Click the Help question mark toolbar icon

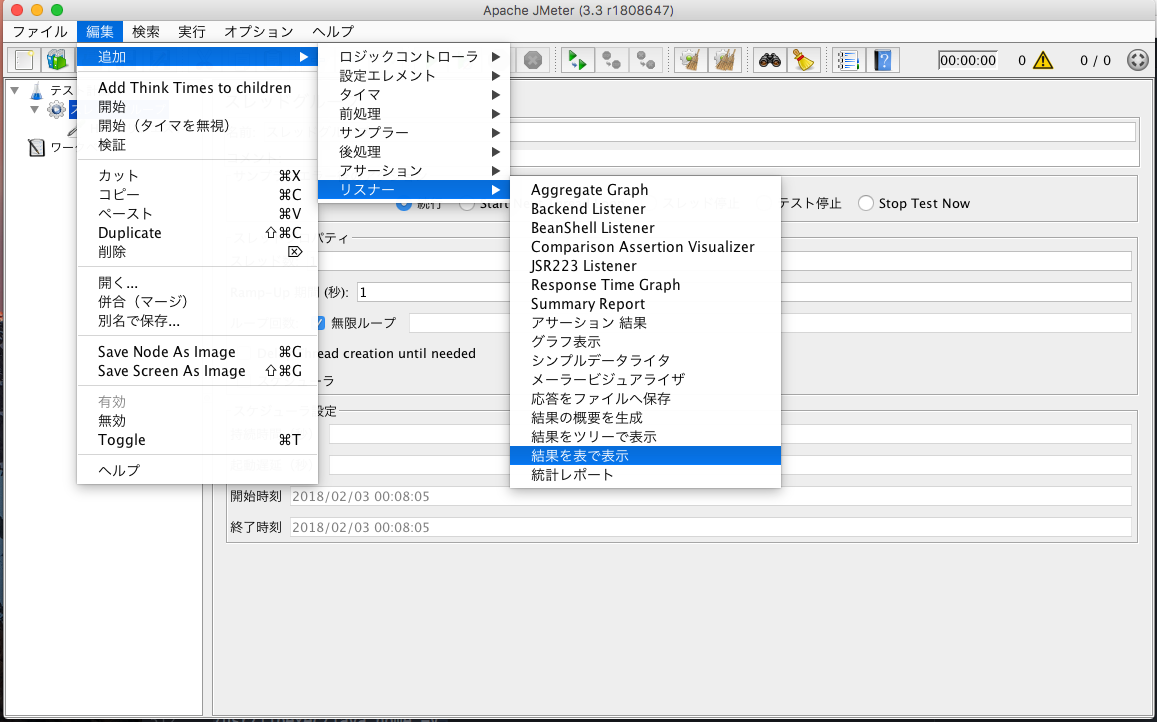point(882,60)
